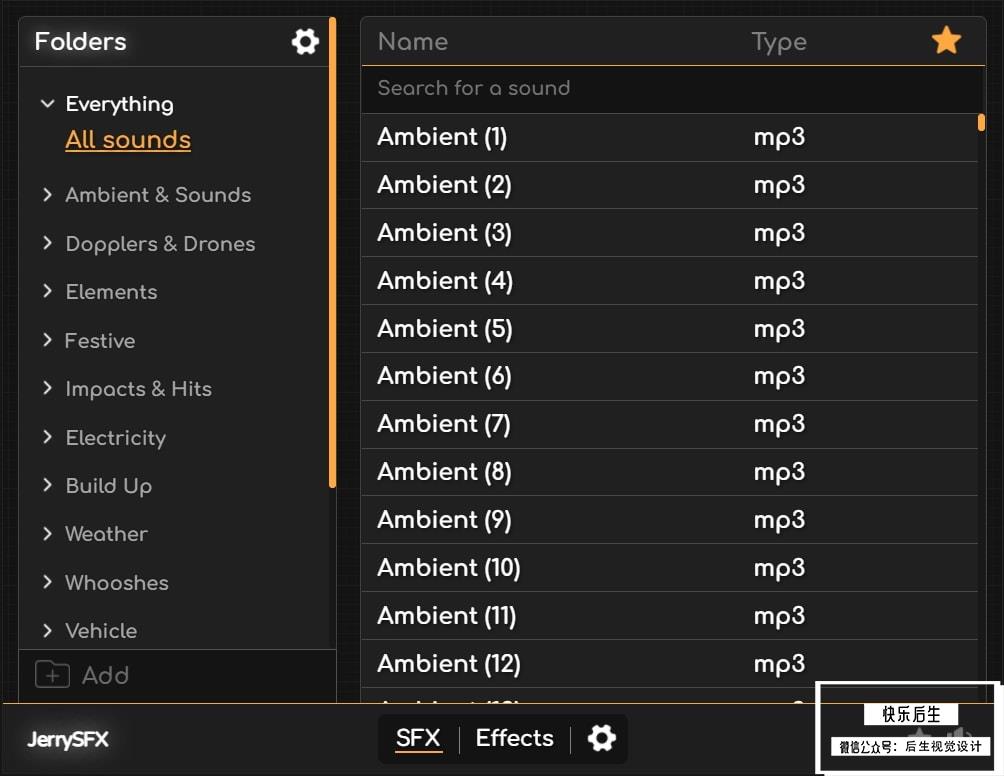Expand the Elements folder chevron
The width and height of the screenshot is (1004, 776).
click(47, 291)
